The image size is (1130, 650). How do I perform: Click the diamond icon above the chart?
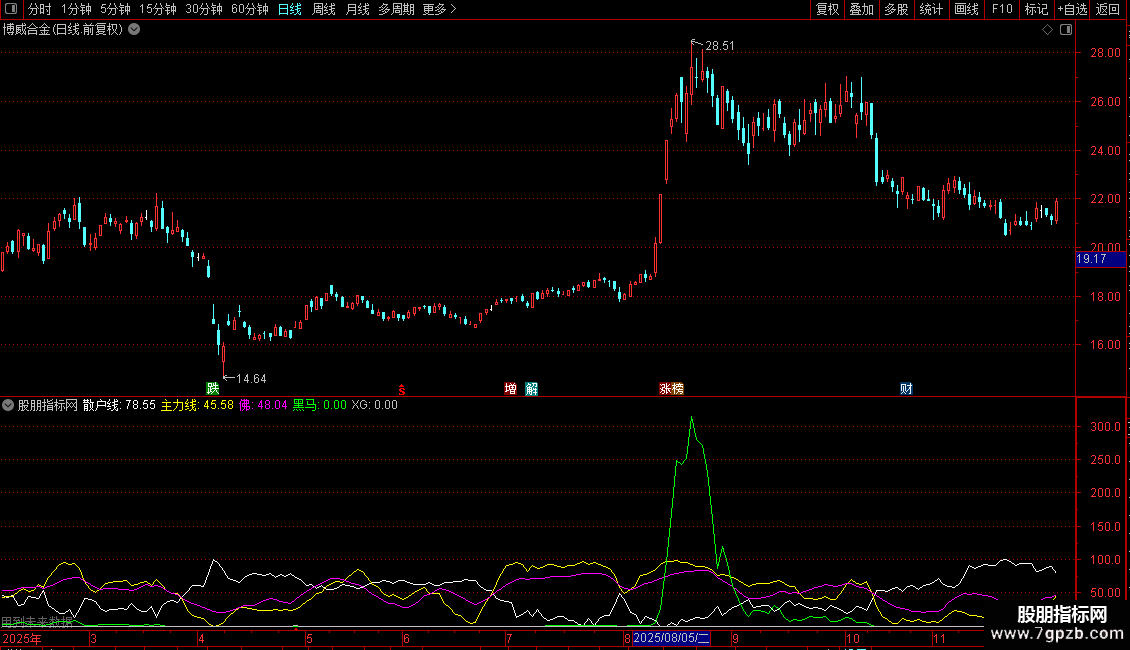click(x=1048, y=30)
